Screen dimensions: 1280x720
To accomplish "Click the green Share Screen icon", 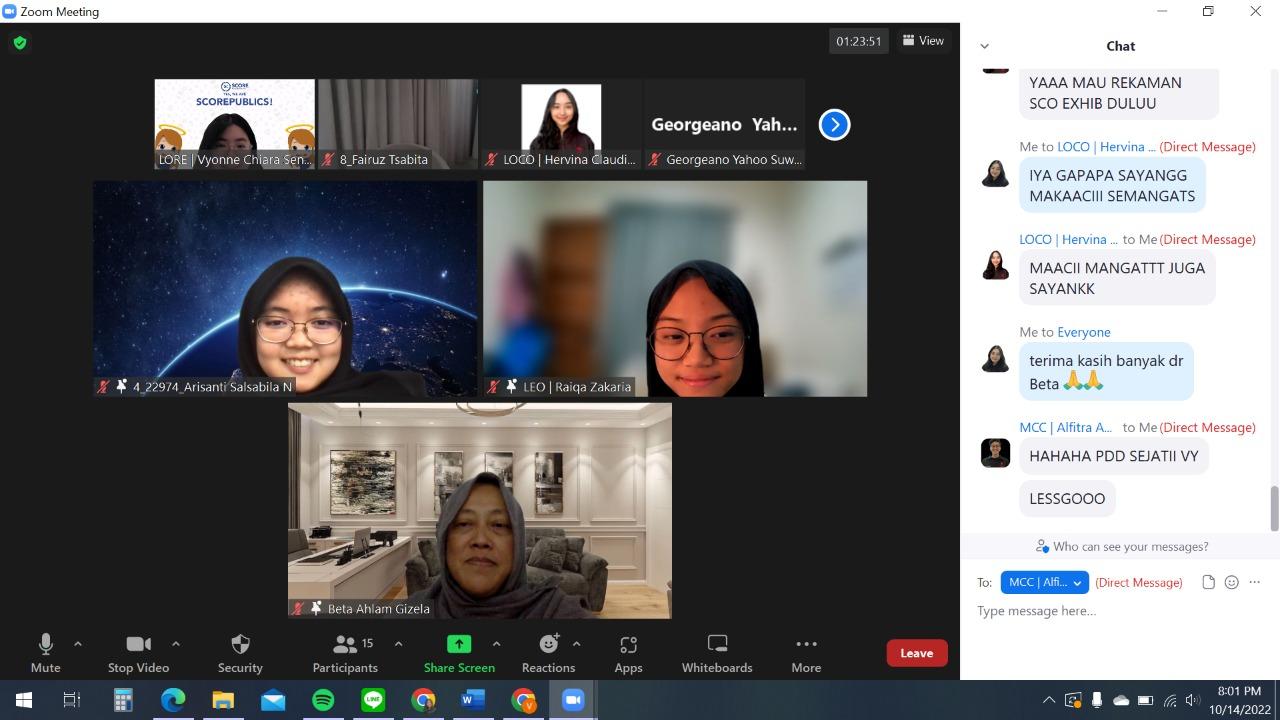I will 459,644.
